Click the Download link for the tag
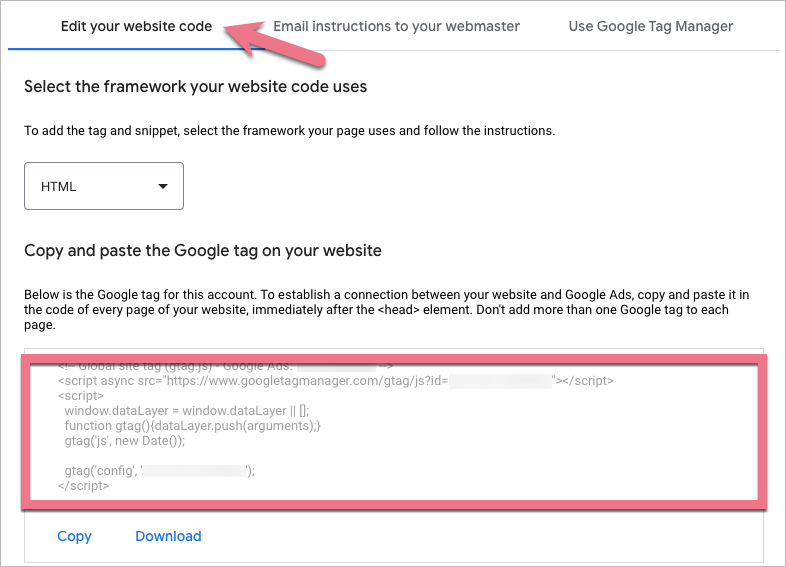Viewport: 786px width, 567px height. click(168, 536)
